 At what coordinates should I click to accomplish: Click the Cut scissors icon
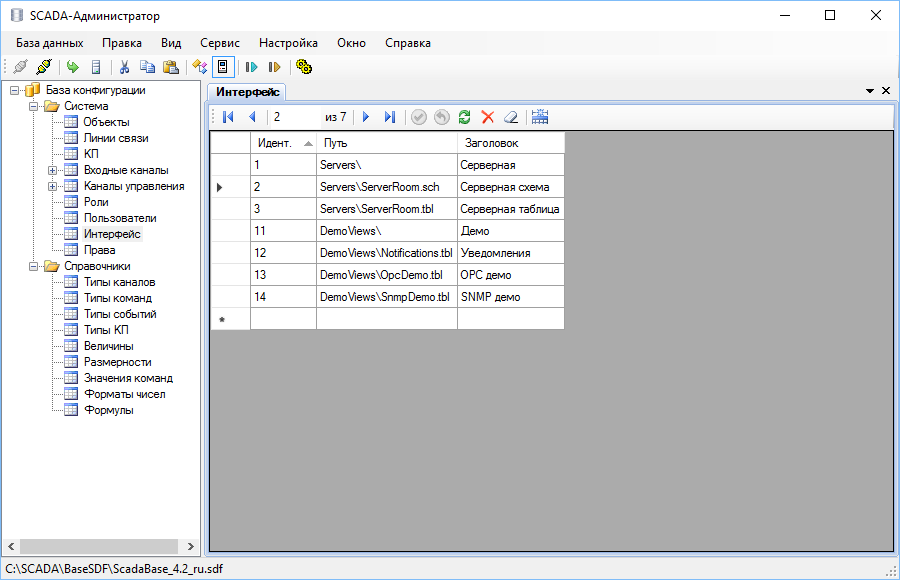[x=124, y=67]
